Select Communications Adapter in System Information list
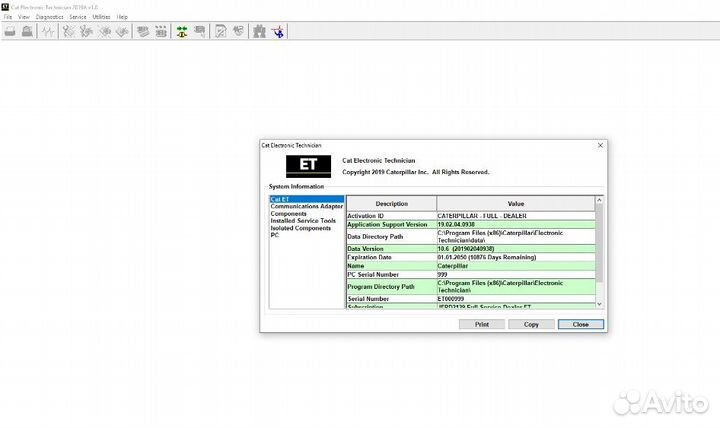The width and height of the screenshot is (720, 428). 306,207
